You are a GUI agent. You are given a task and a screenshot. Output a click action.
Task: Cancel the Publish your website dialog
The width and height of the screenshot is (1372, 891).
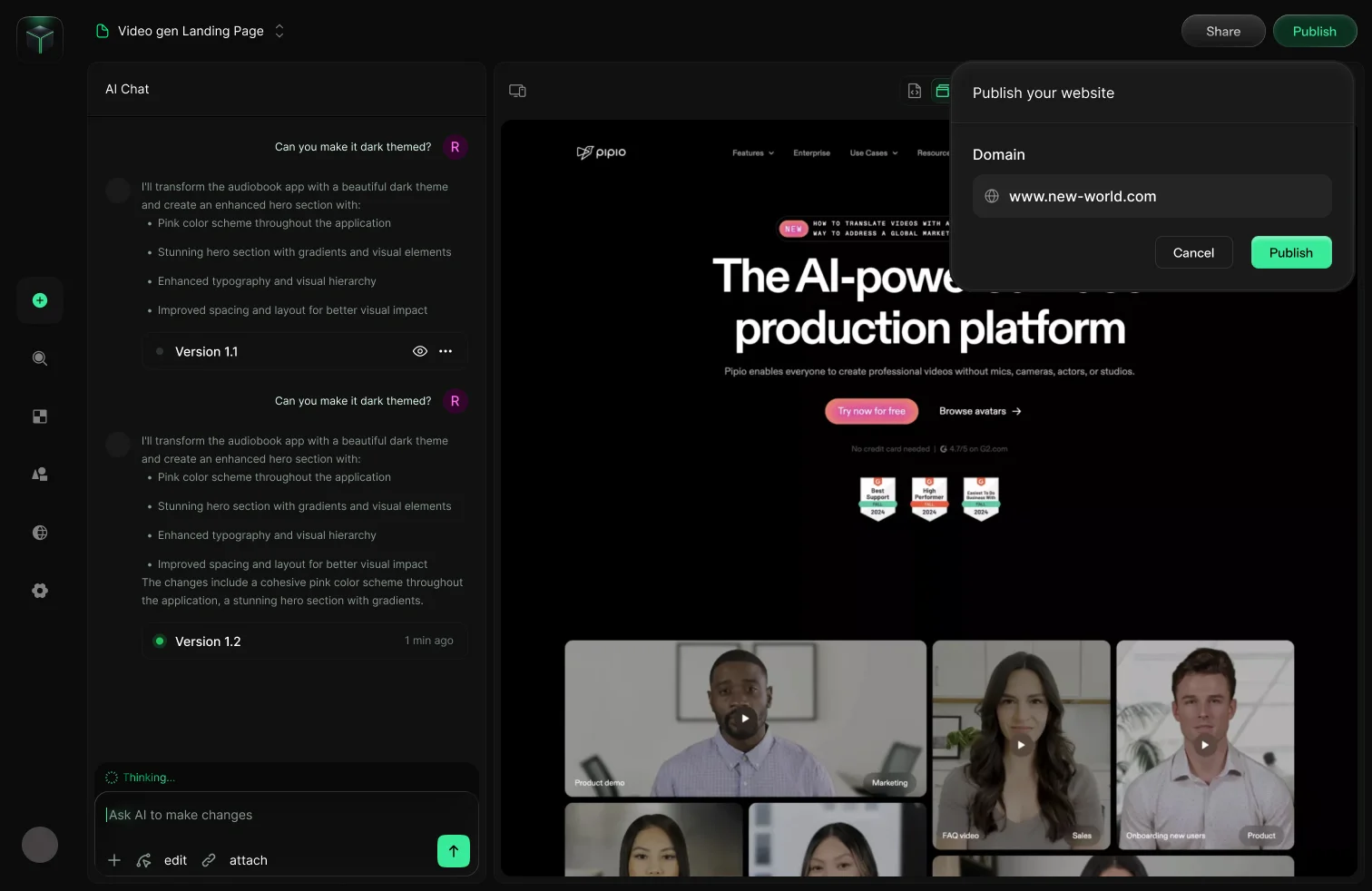[1193, 252]
